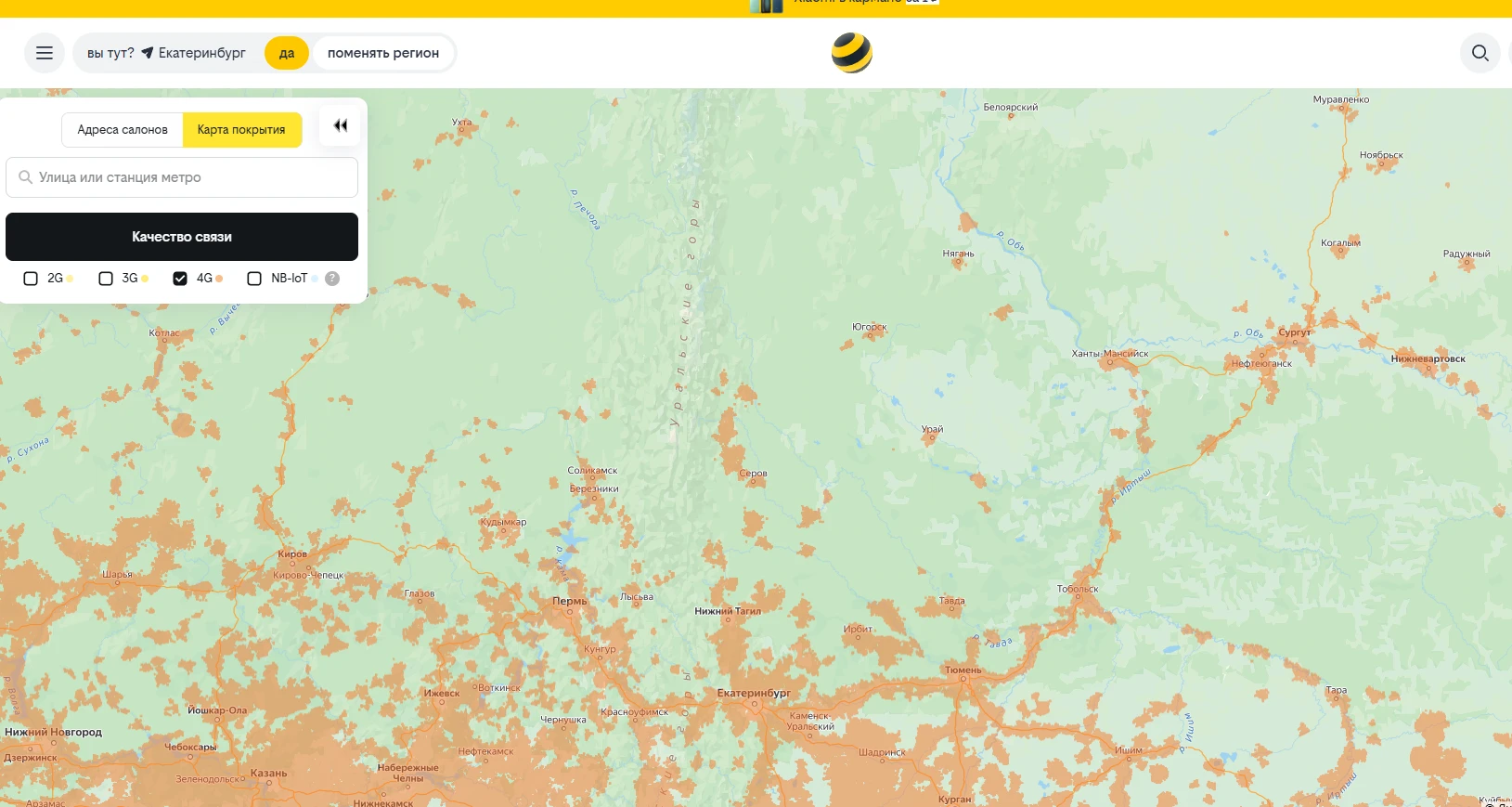Collapse the side panel with double-arrow icon
Image resolution: width=1512 pixels, height=807 pixels.
click(x=340, y=126)
